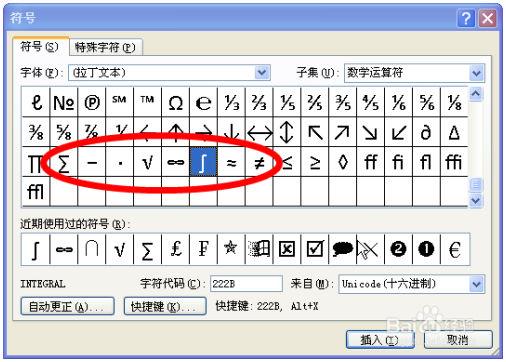Pick the integral ∫ from recently used symbols

coord(36,249)
